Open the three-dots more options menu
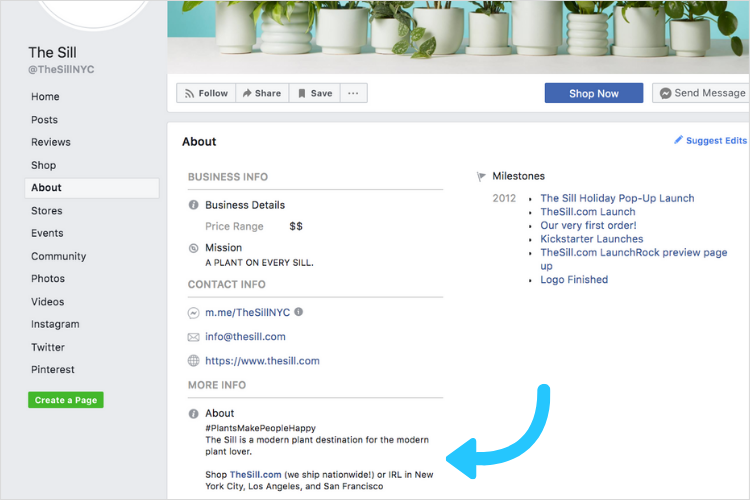Viewport: 750px width, 500px height. coord(353,93)
